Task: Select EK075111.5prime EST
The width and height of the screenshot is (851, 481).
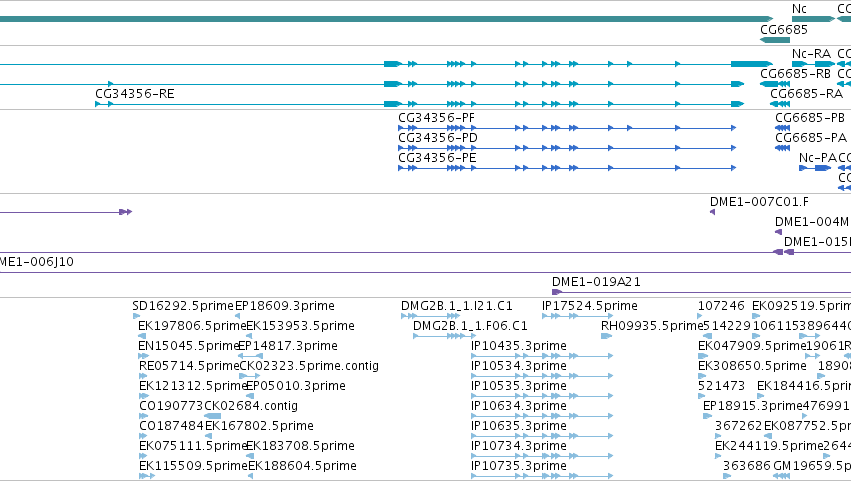Action: [193, 446]
